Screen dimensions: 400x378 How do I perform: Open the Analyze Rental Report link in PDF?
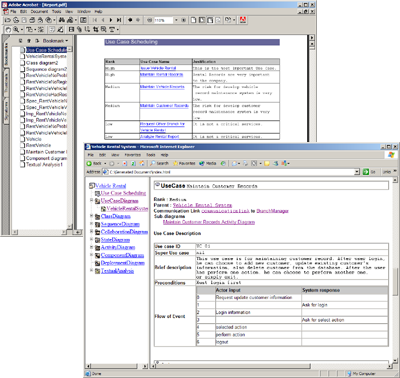tap(159, 137)
